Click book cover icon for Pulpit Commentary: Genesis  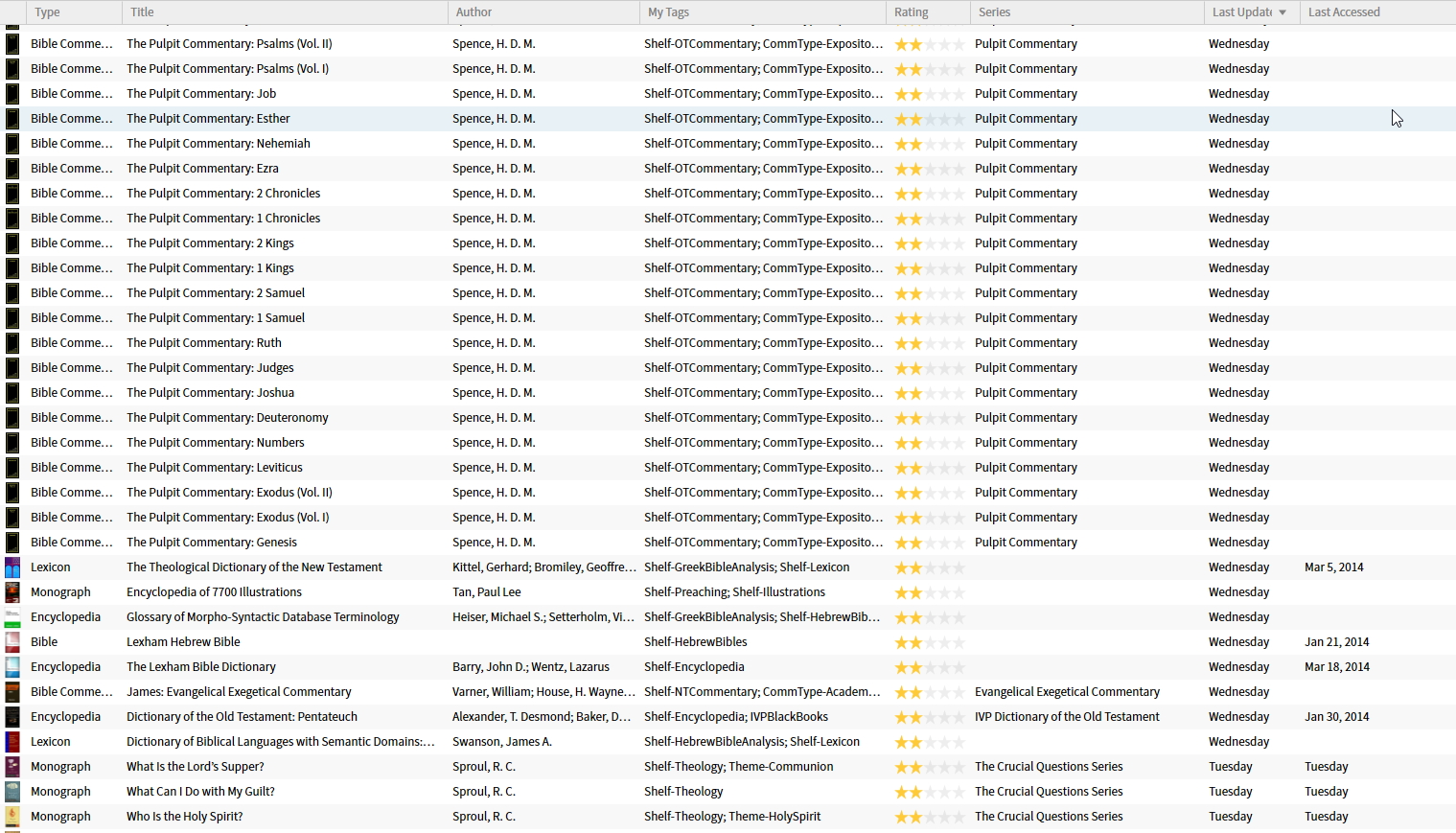tap(12, 543)
